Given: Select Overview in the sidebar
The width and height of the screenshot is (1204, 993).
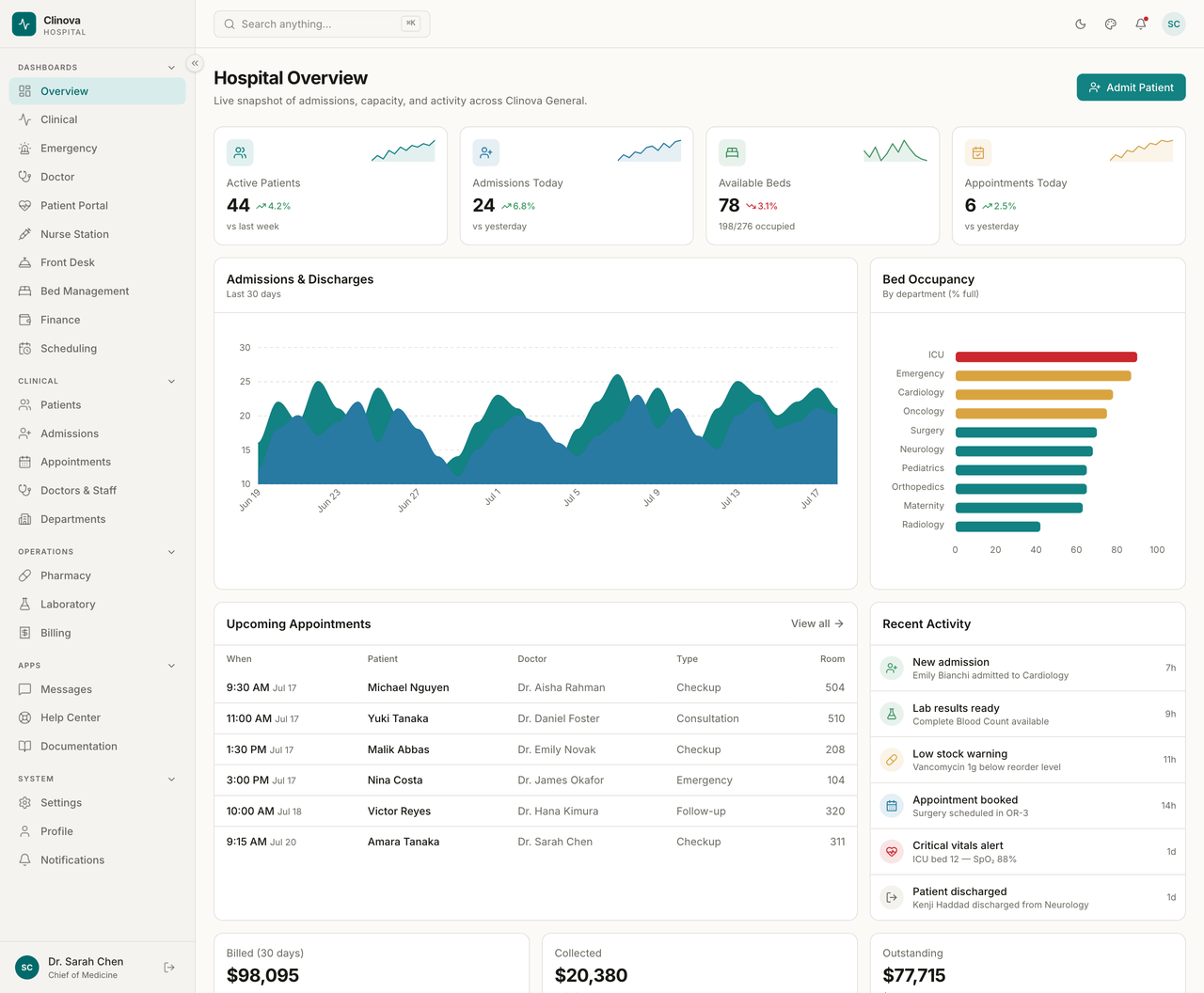Looking at the screenshot, I should pyautogui.click(x=97, y=91).
